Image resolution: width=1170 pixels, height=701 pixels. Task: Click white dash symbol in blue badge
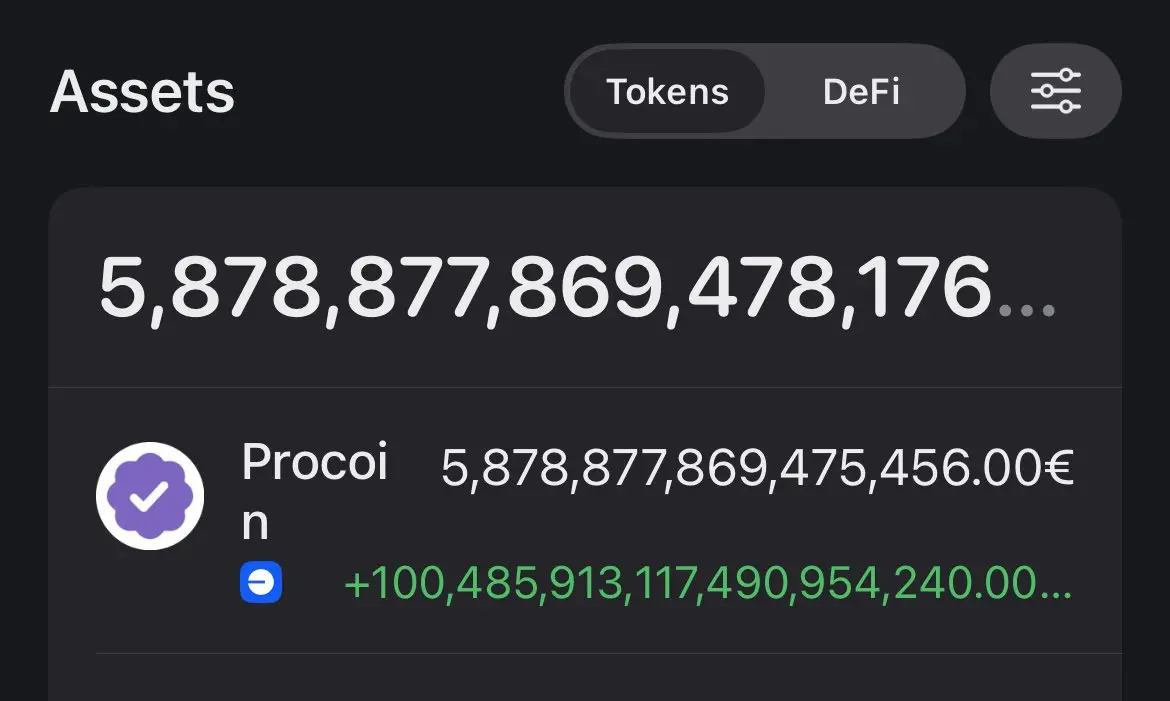261,582
